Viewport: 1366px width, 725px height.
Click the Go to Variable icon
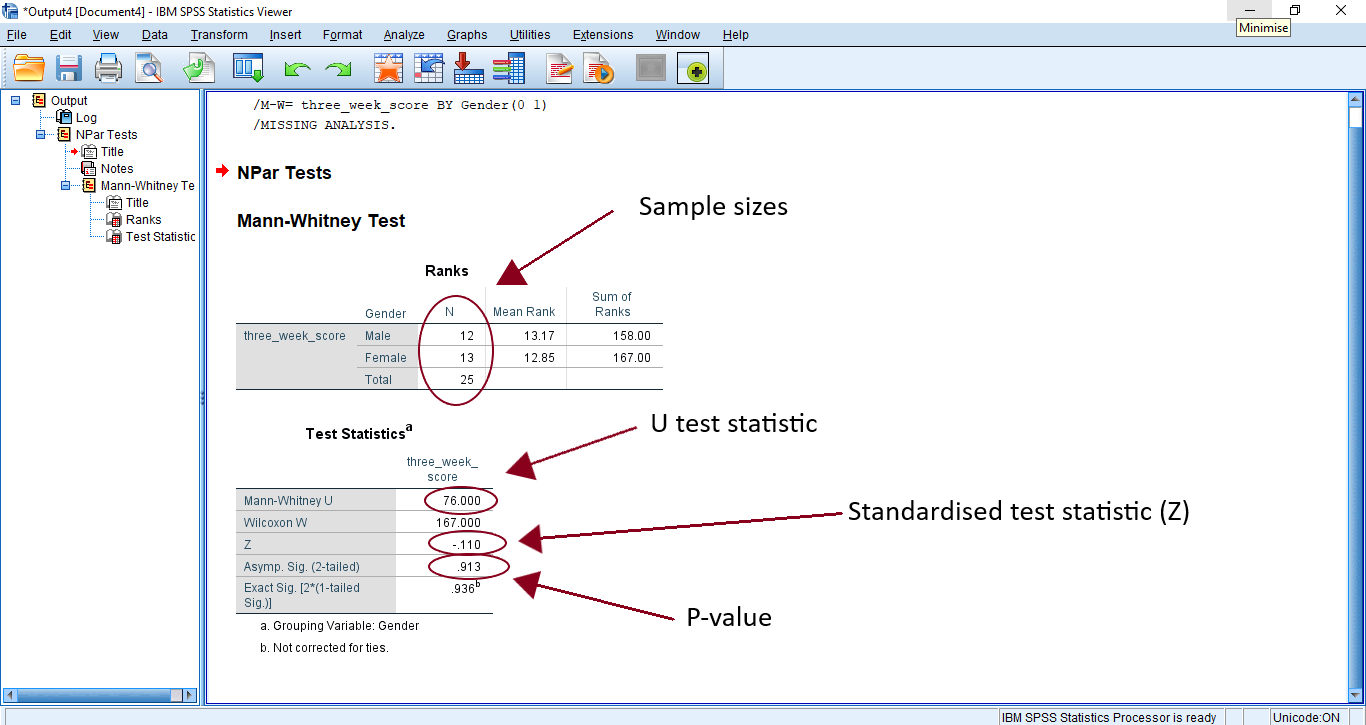pyautogui.click(x=469, y=68)
